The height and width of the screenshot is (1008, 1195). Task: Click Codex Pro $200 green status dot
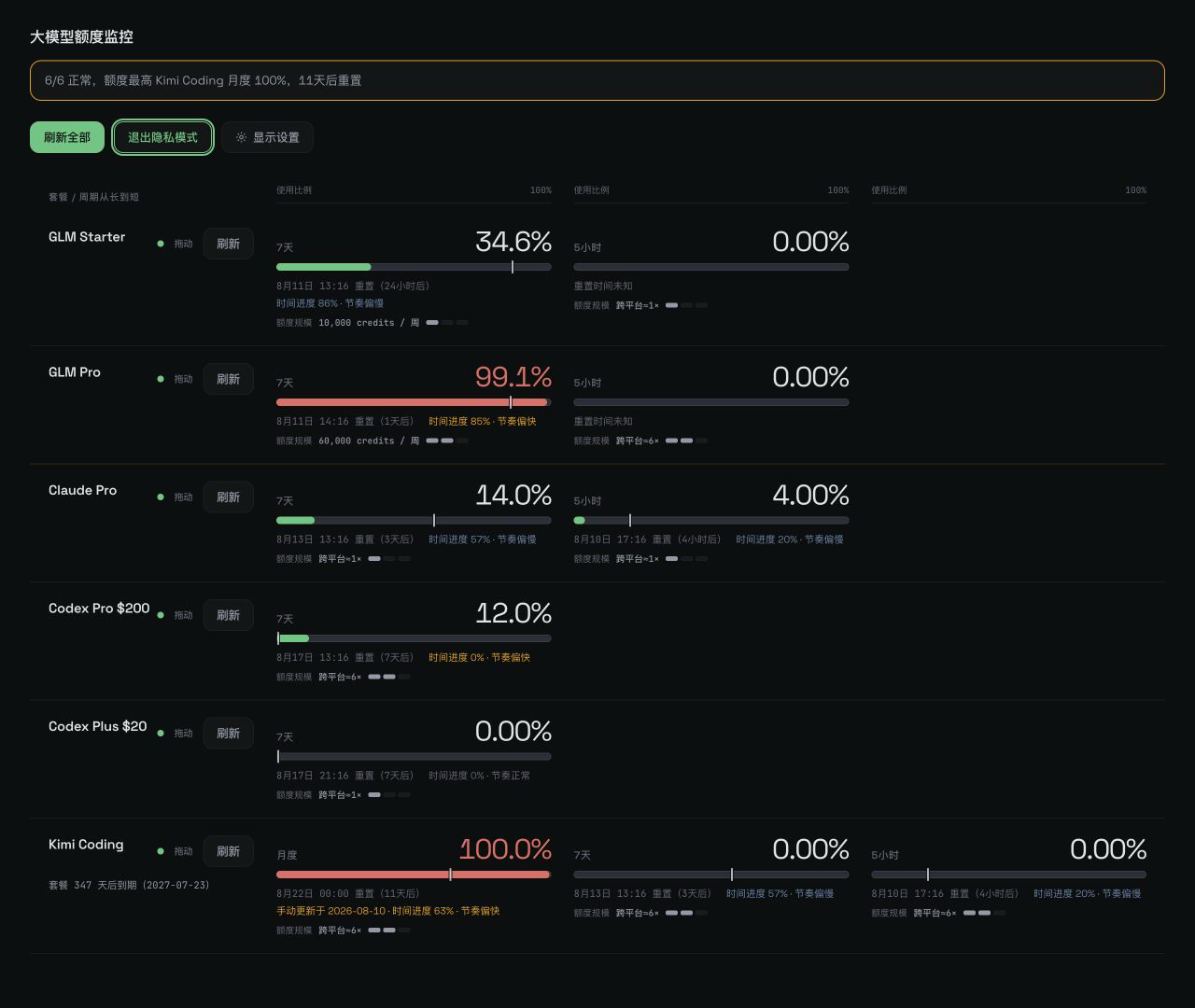[161, 615]
